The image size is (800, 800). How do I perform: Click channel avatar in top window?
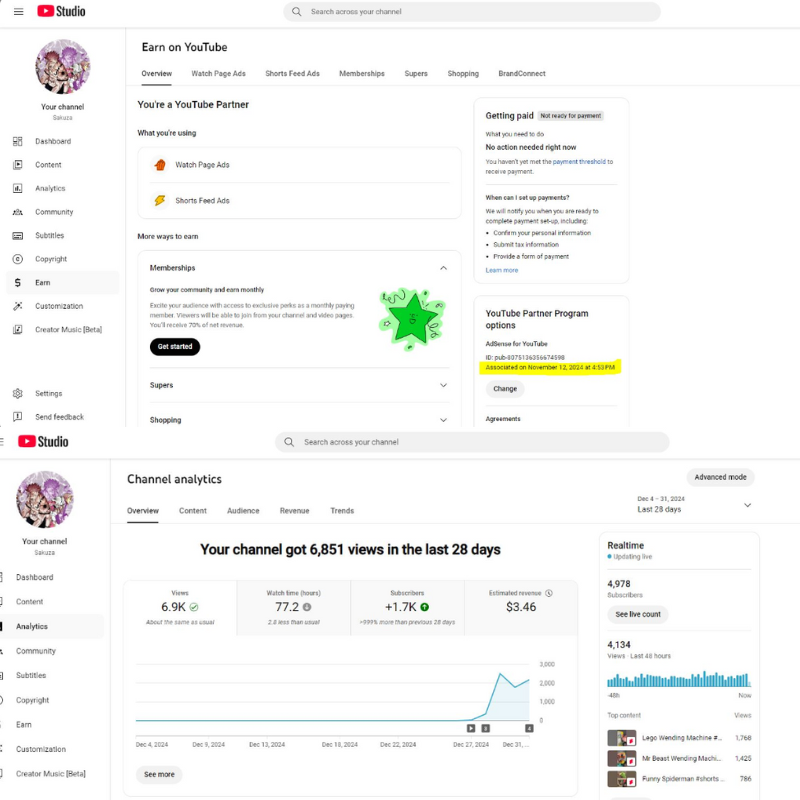(x=62, y=67)
